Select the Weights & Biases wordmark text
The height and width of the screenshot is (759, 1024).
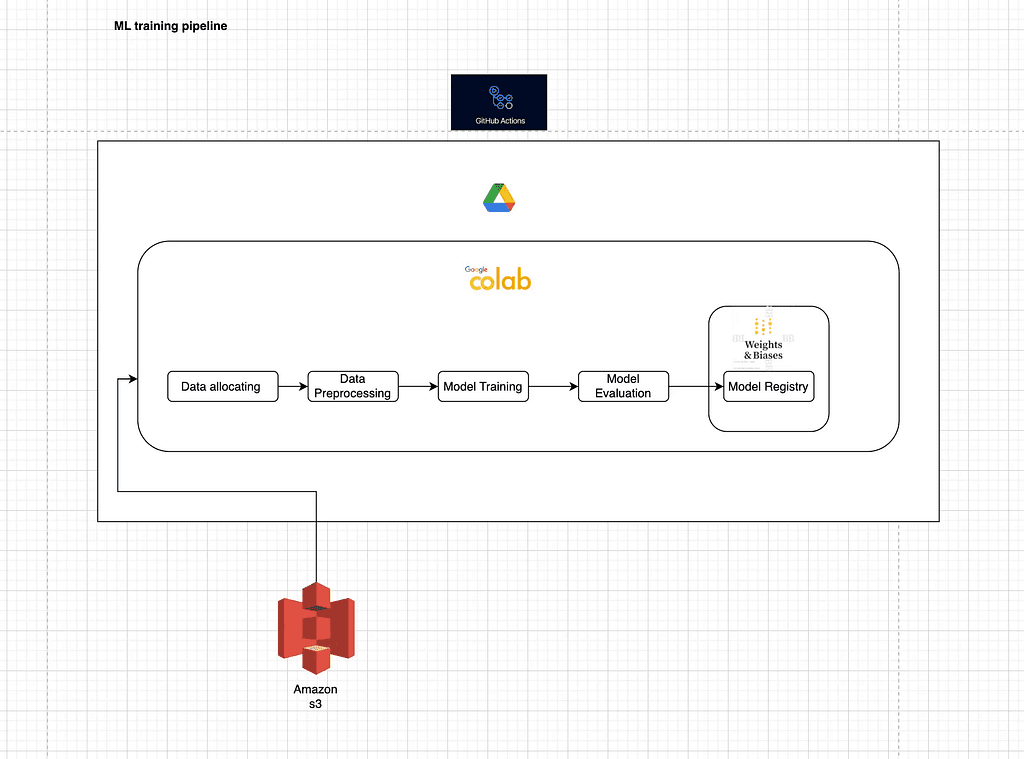762,351
